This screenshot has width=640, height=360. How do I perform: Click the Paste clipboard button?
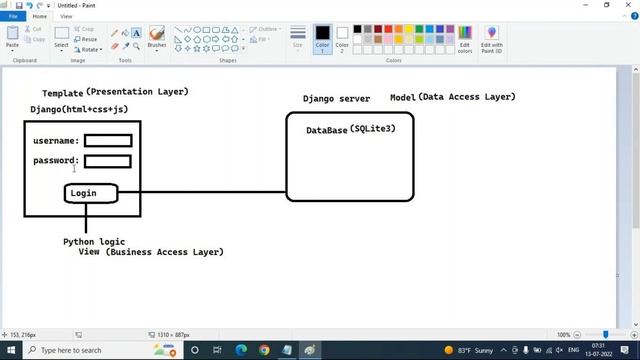(x=12, y=33)
